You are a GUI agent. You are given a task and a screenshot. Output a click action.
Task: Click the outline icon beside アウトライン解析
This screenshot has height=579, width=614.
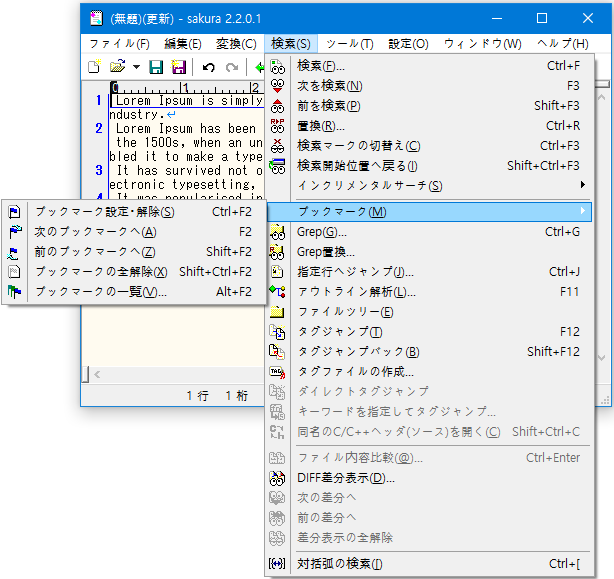tap(278, 292)
